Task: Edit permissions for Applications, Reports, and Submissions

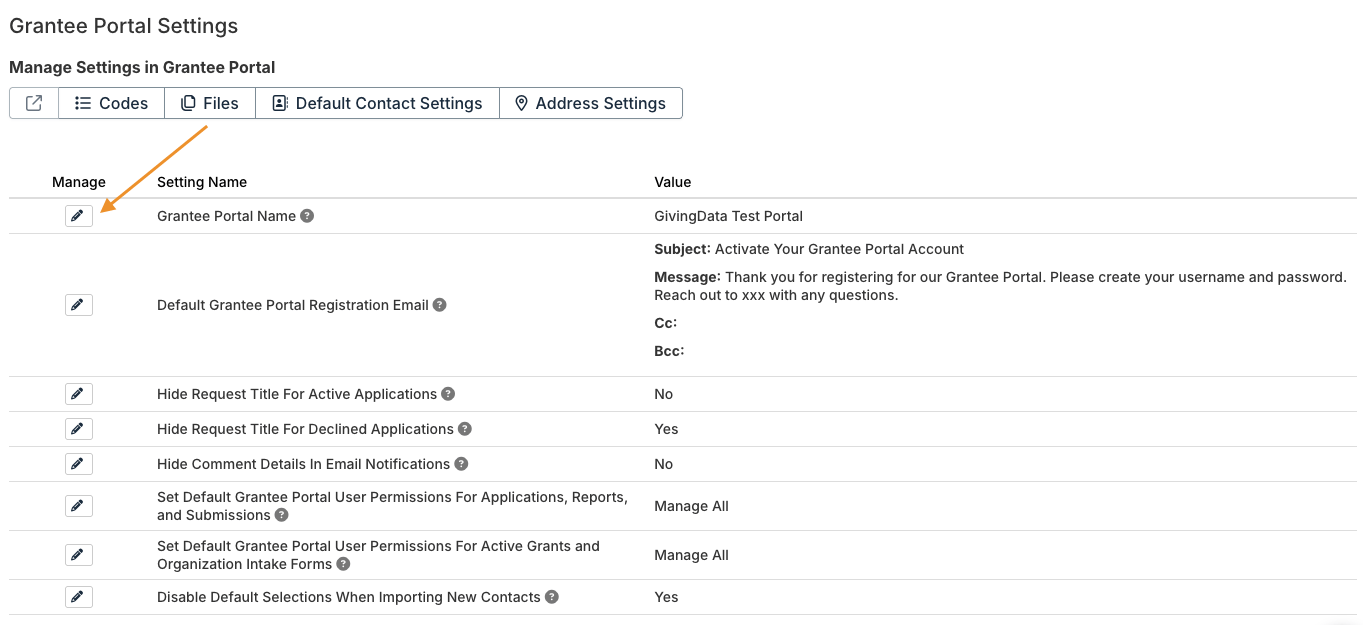Action: click(x=78, y=505)
